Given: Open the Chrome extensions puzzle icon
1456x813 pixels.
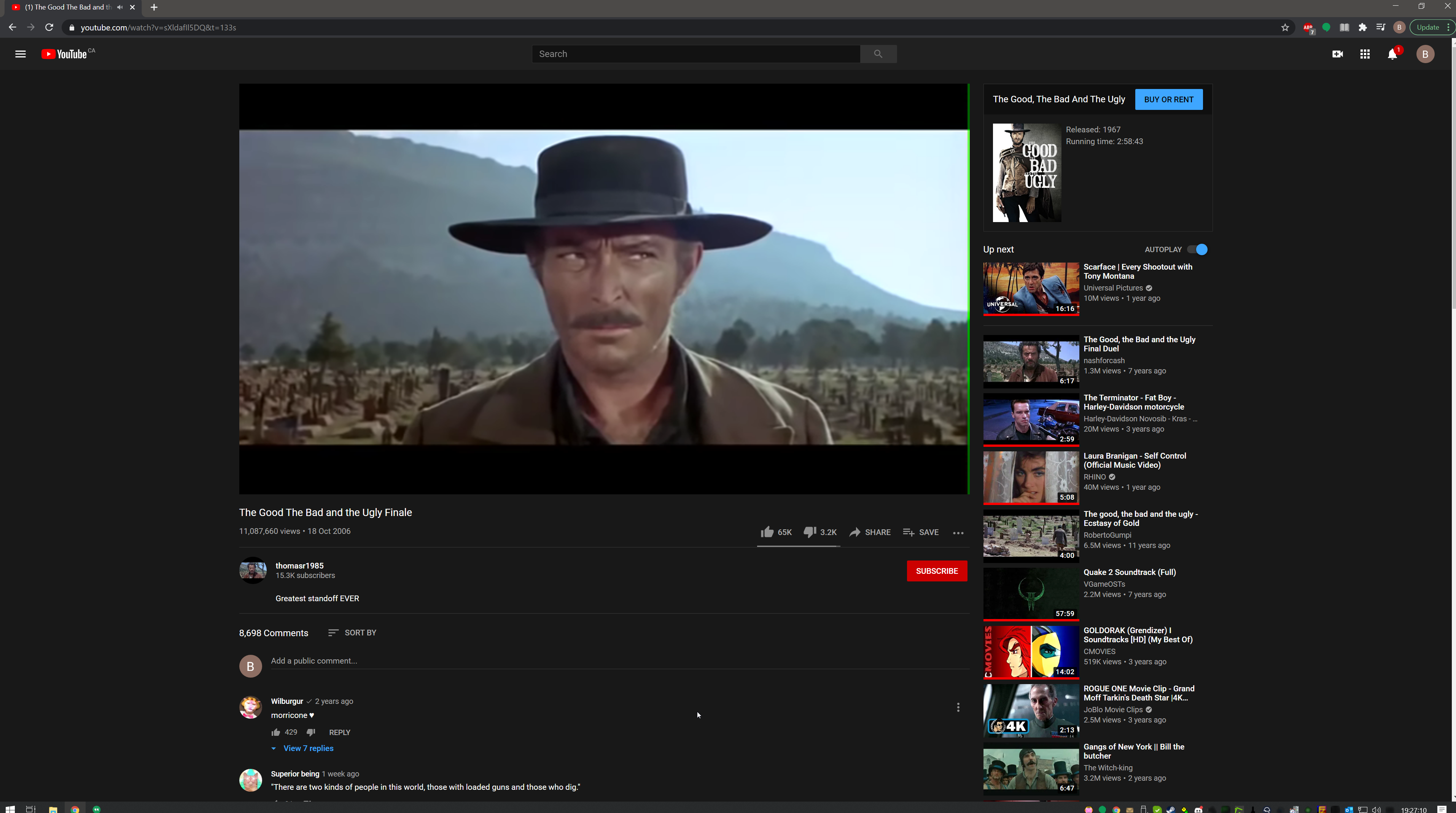Looking at the screenshot, I should [x=1363, y=27].
